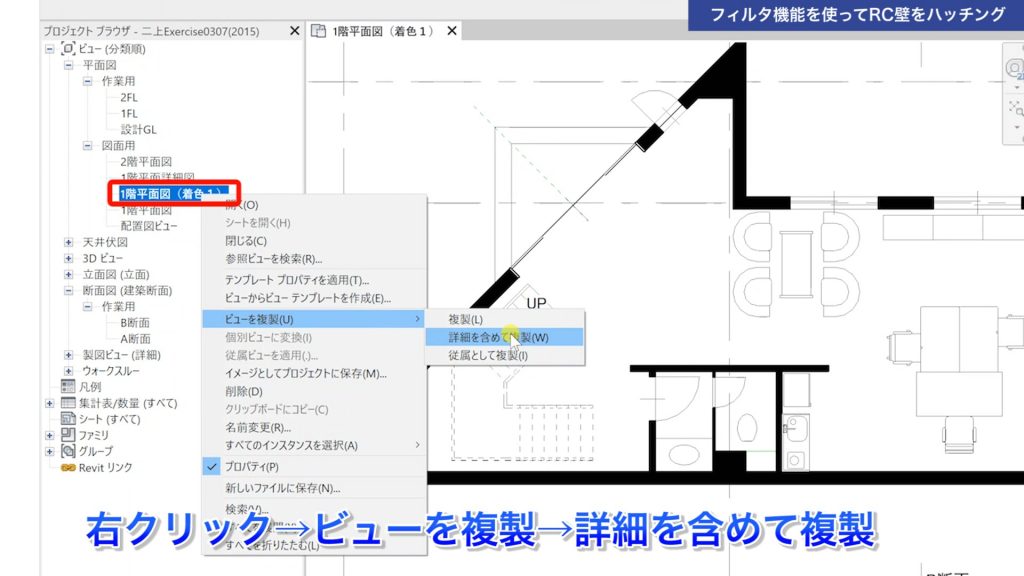Collapse the 断面図 (建築断面) node
The height and width of the screenshot is (576, 1024).
(x=68, y=289)
